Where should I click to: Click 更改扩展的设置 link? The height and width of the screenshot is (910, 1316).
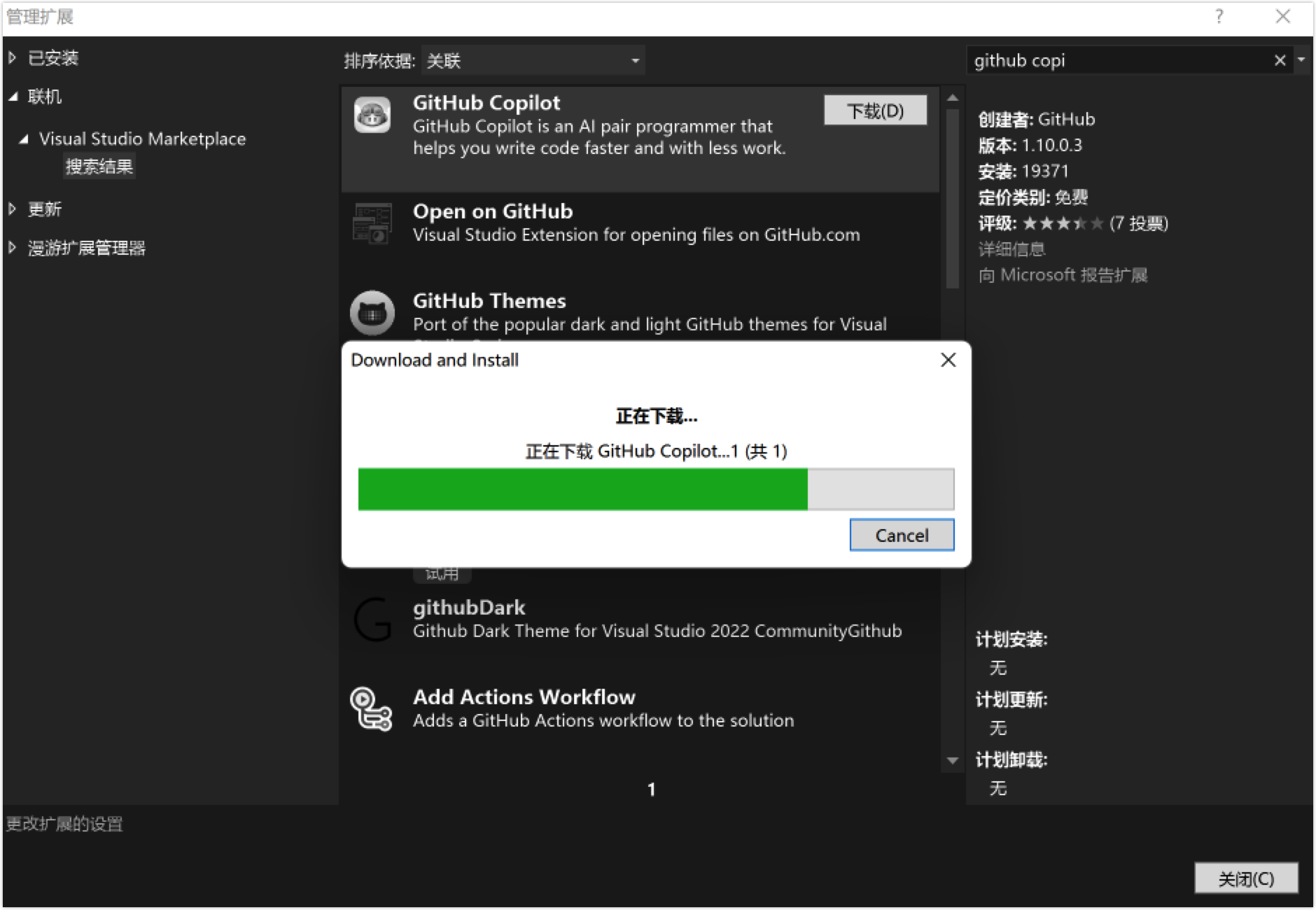[x=64, y=824]
